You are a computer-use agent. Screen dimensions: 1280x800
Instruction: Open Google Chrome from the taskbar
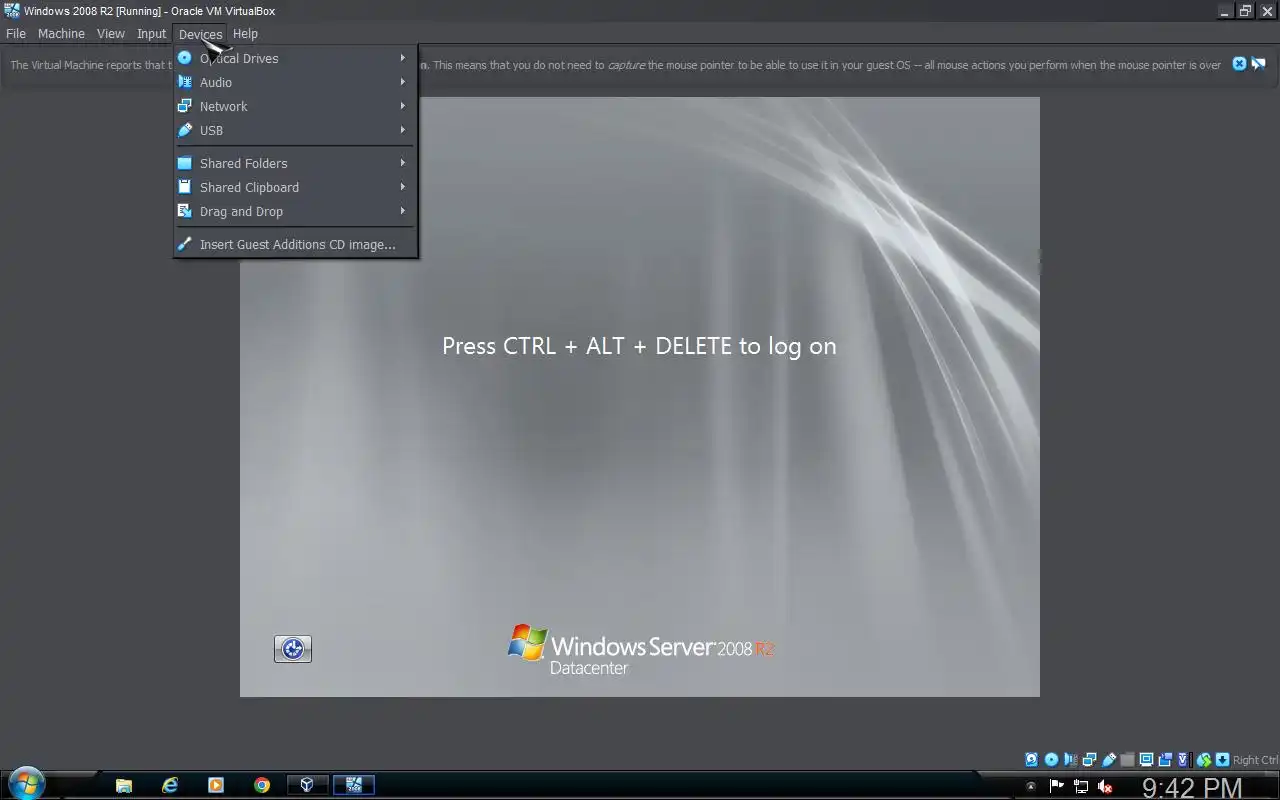262,785
